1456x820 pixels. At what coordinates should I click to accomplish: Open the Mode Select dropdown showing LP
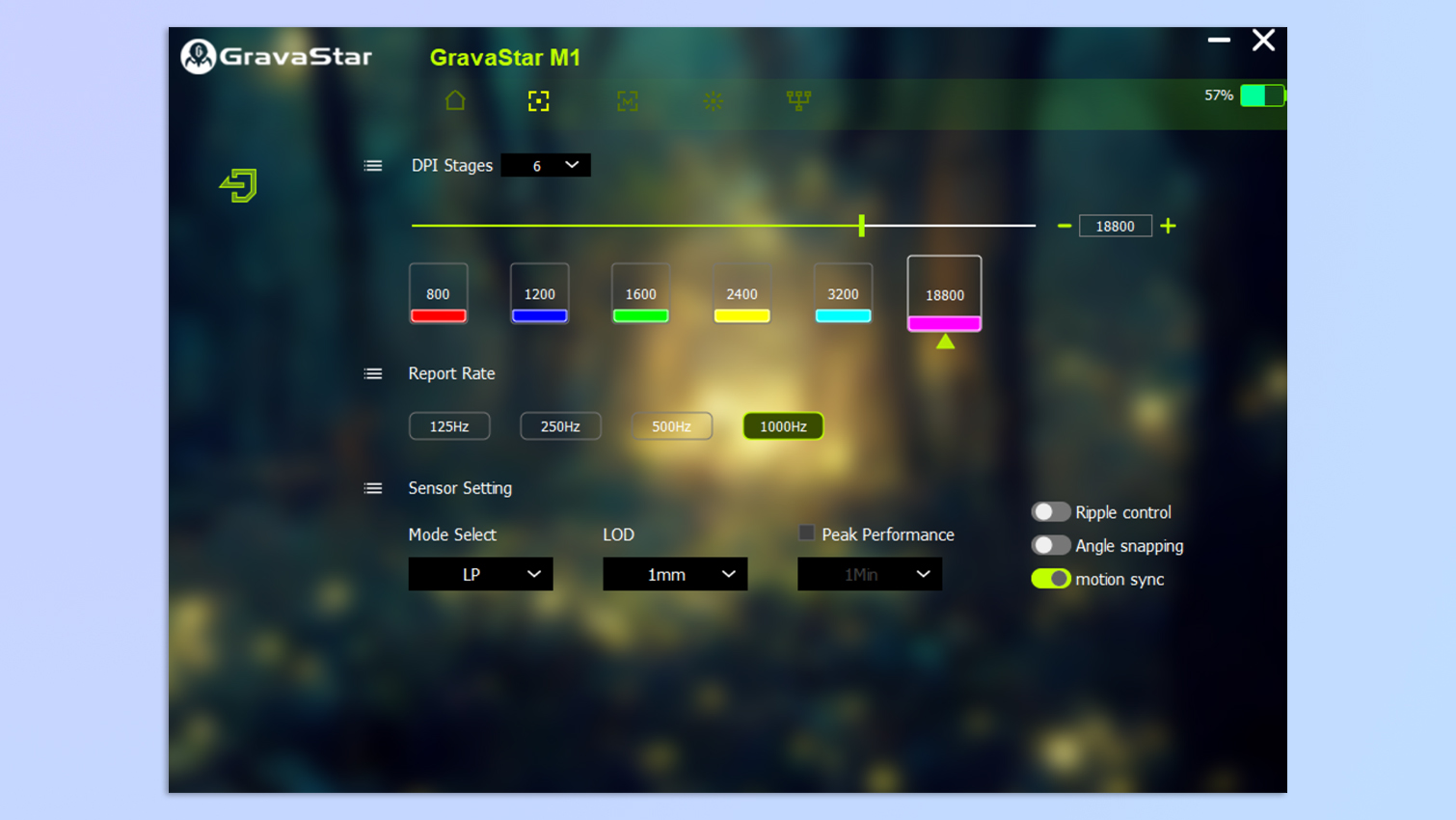tap(480, 574)
